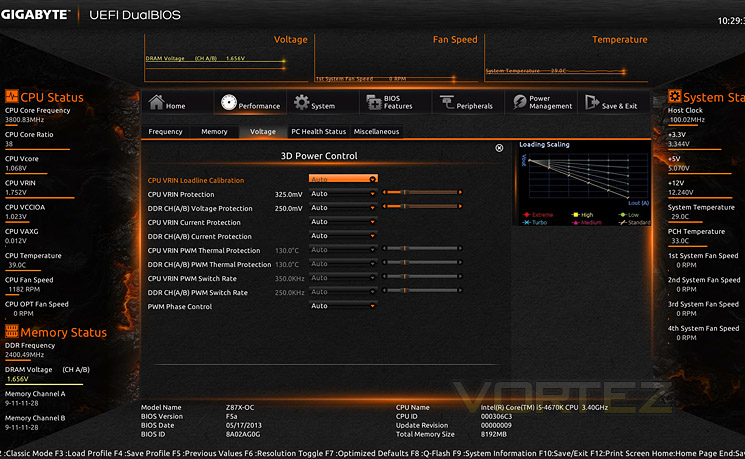This screenshot has width=745, height=459.
Task: Open the System gear icon
Action: (301, 102)
